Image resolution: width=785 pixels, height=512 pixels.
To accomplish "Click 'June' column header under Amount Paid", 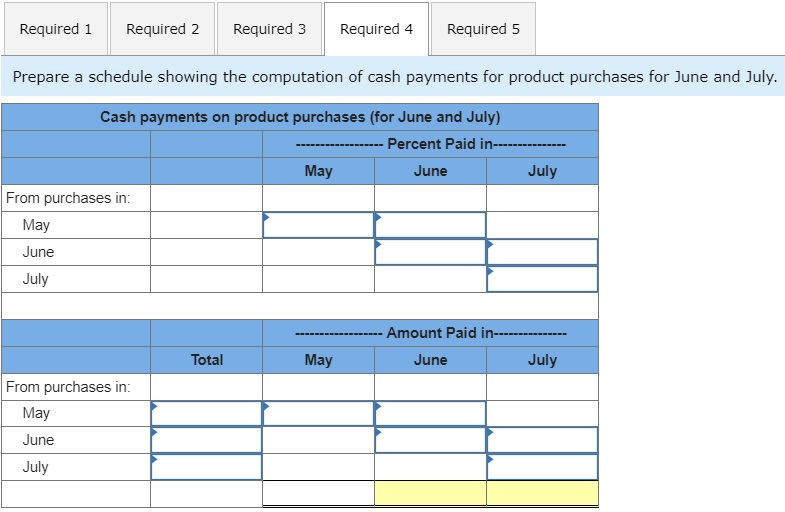I will 431,360.
